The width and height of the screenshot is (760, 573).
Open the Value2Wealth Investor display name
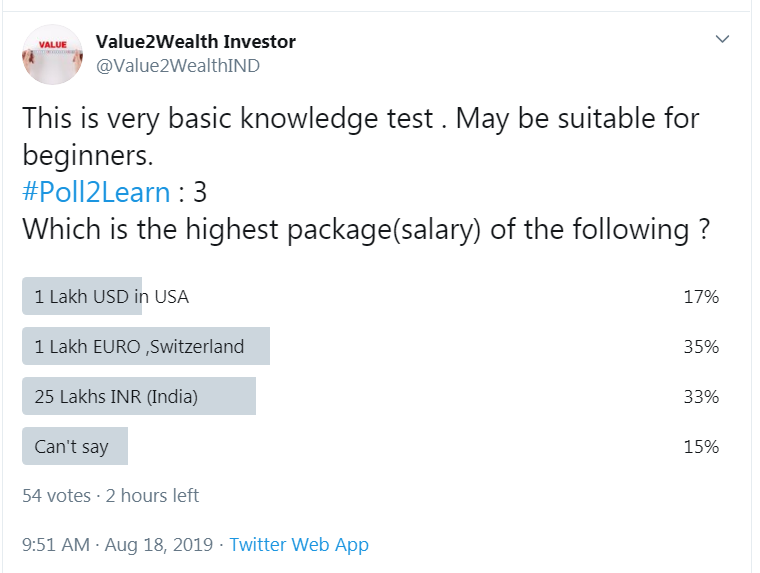(x=196, y=41)
